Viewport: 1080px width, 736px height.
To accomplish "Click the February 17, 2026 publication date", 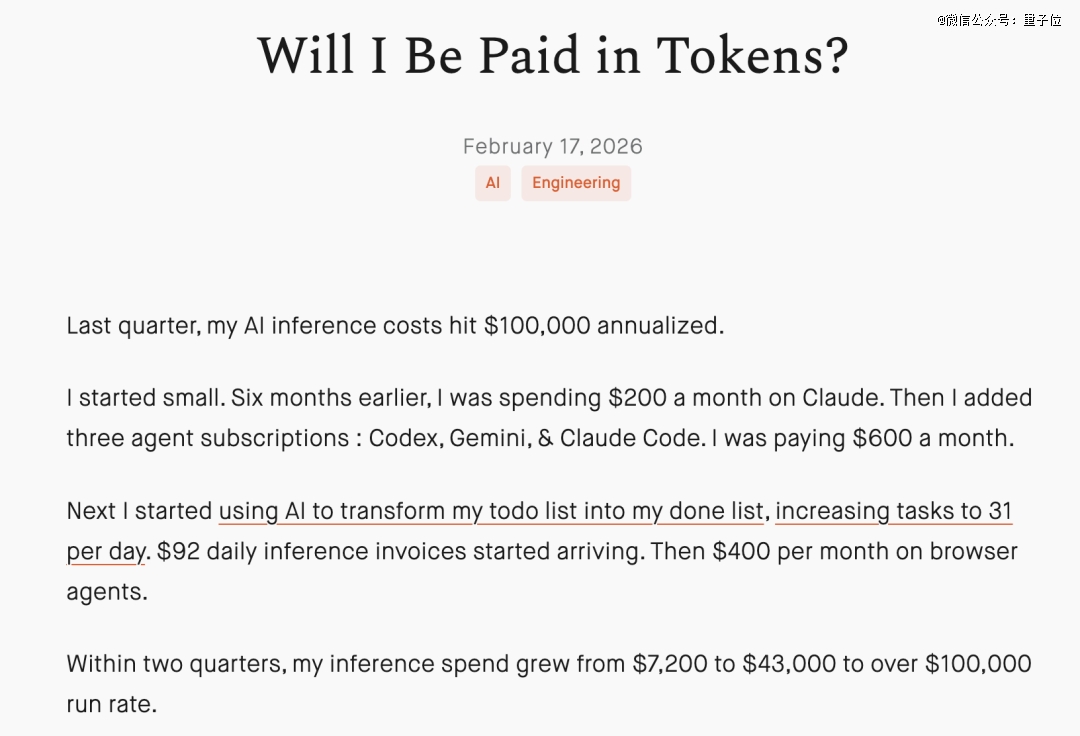I will (552, 147).
